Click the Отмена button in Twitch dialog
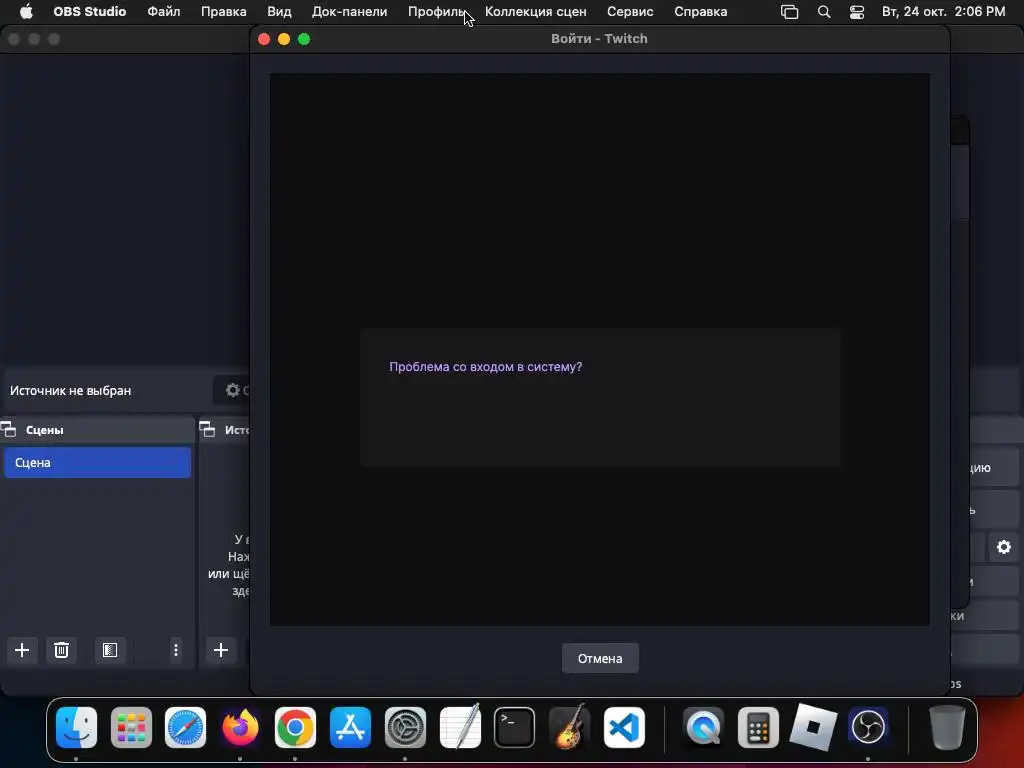Image resolution: width=1024 pixels, height=768 pixels. tap(600, 658)
